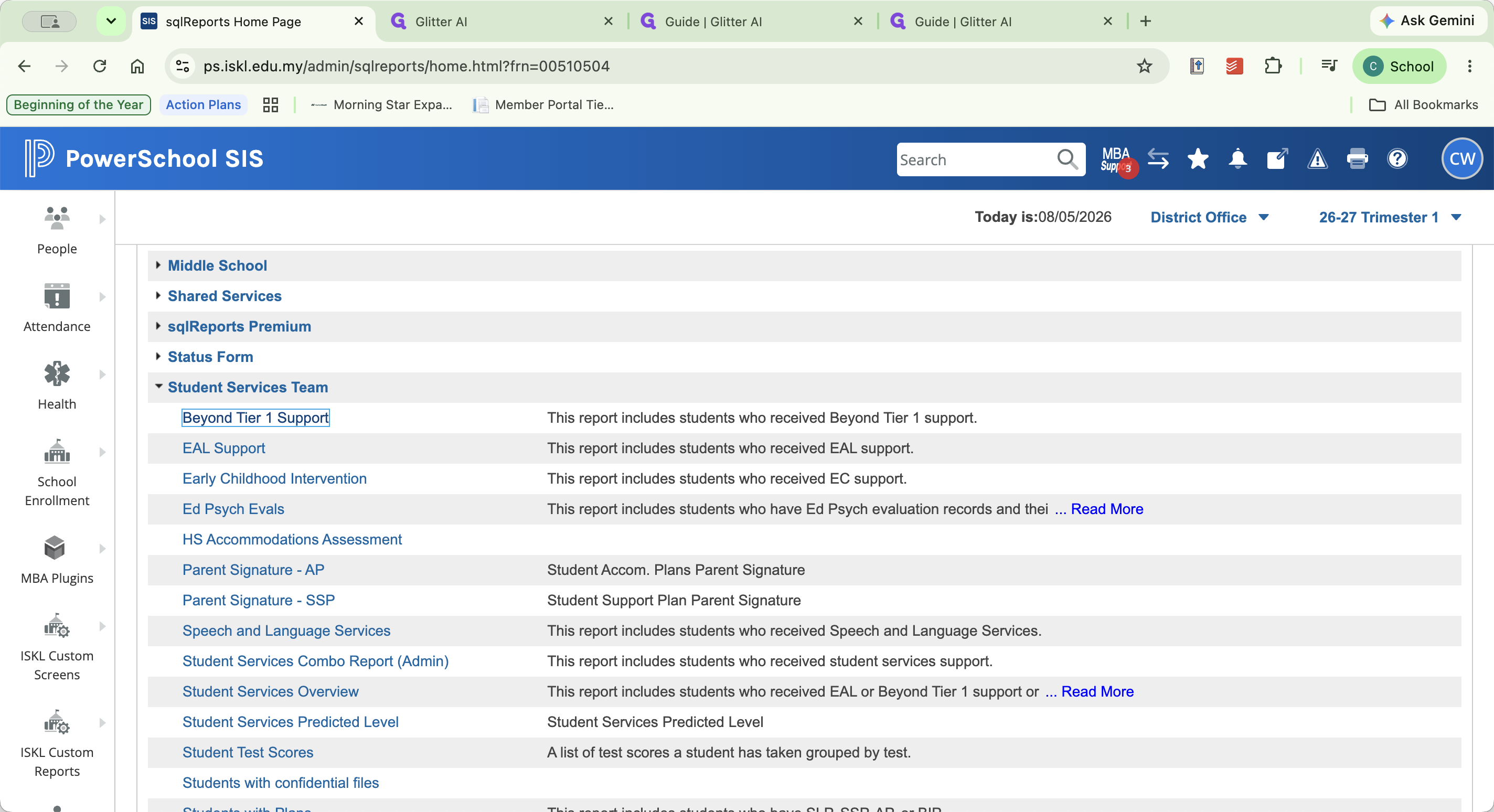
Task: Expand the People sidebar submenu arrow
Action: point(102,219)
